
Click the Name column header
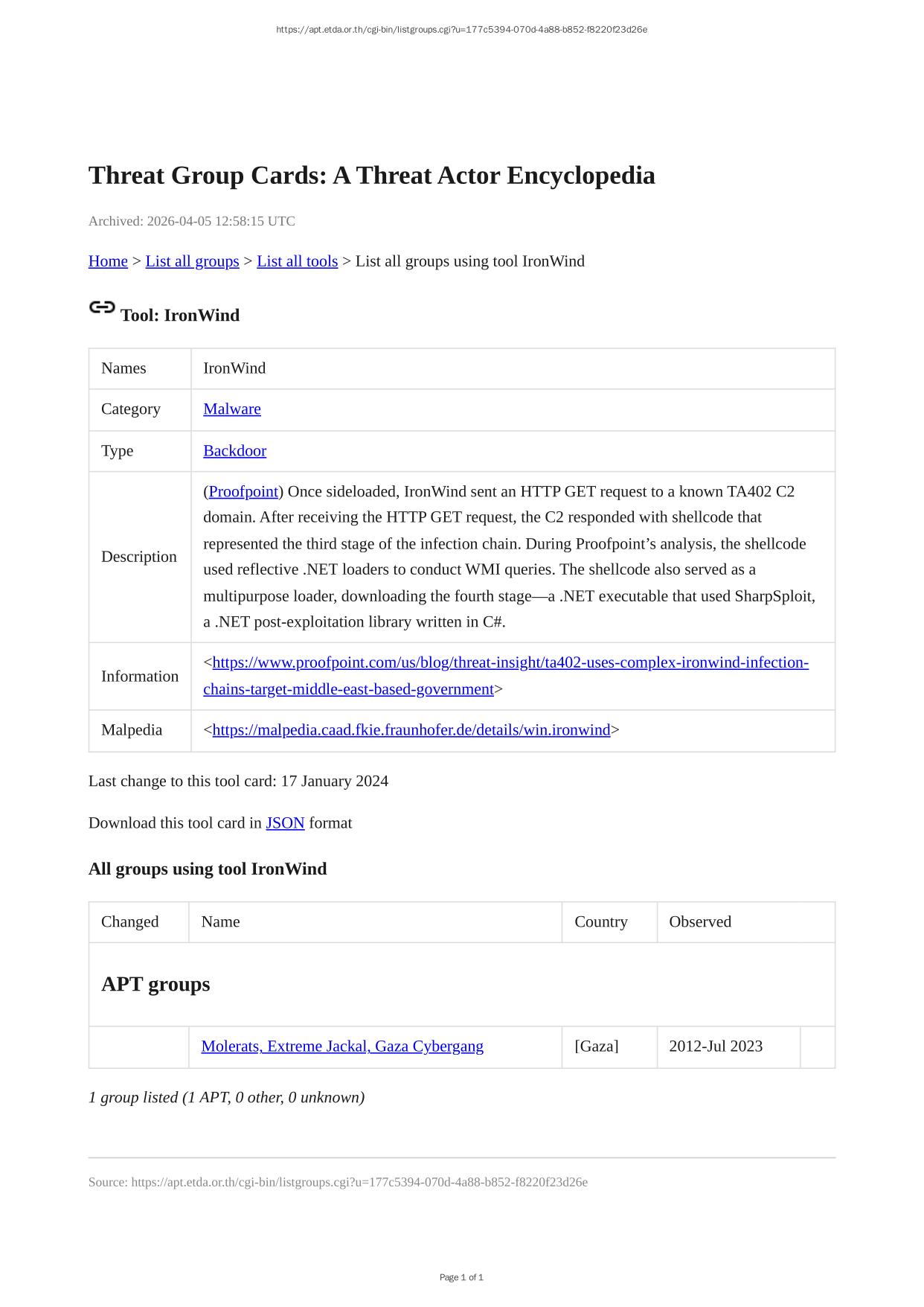[x=221, y=922]
